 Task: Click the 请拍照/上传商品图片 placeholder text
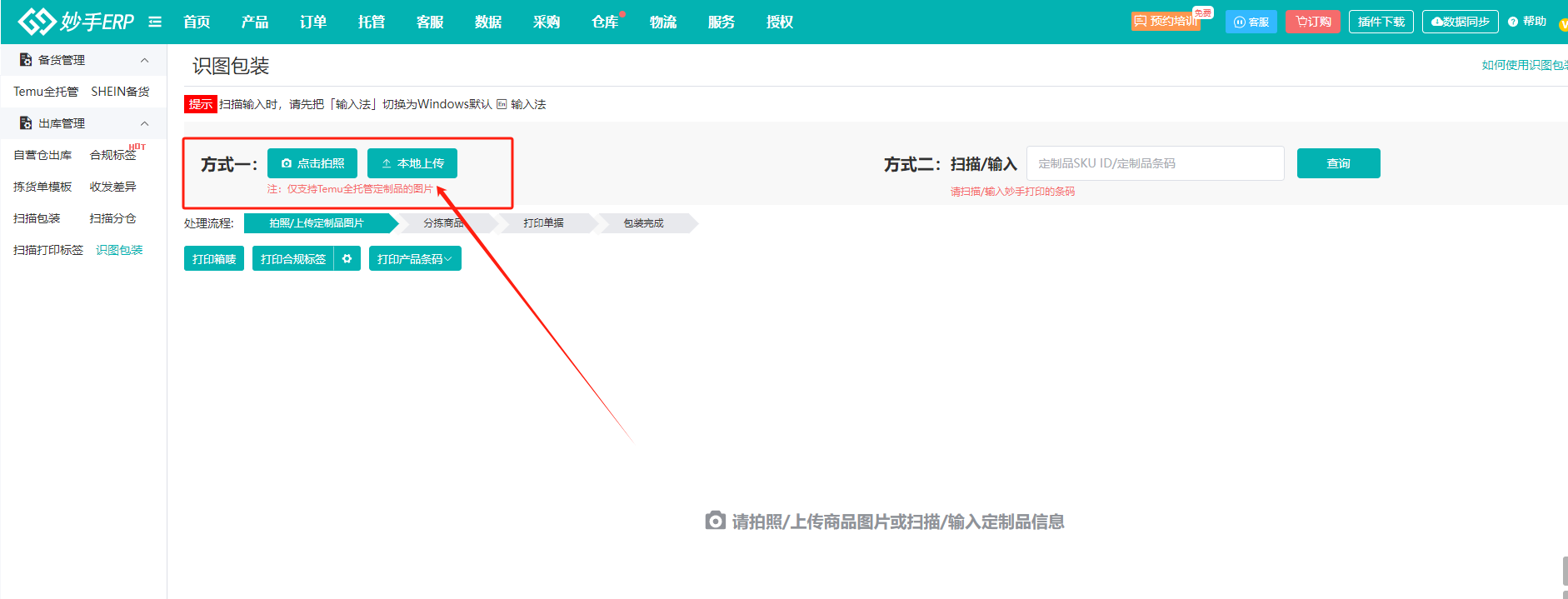[898, 522]
